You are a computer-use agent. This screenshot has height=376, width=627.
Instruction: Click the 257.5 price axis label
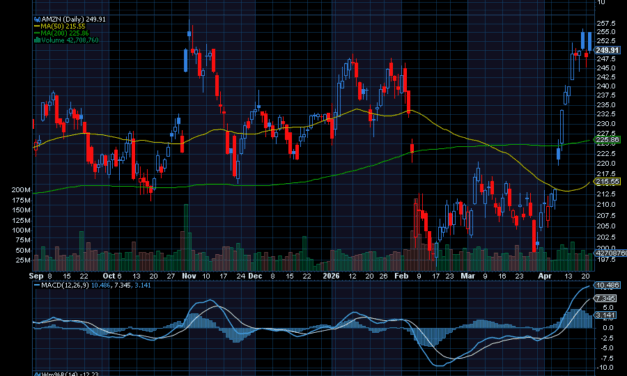click(x=606, y=24)
